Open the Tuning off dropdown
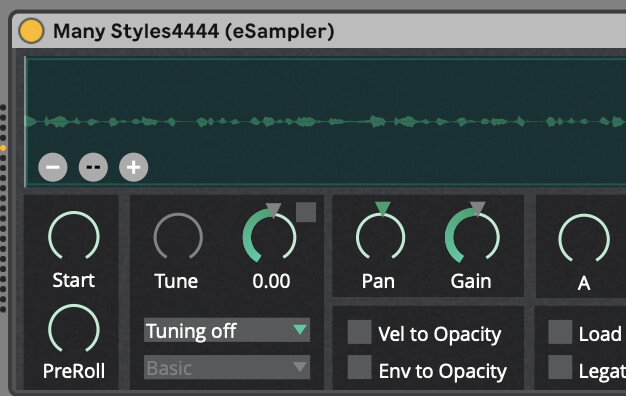The height and width of the screenshot is (396, 626). click(227, 330)
